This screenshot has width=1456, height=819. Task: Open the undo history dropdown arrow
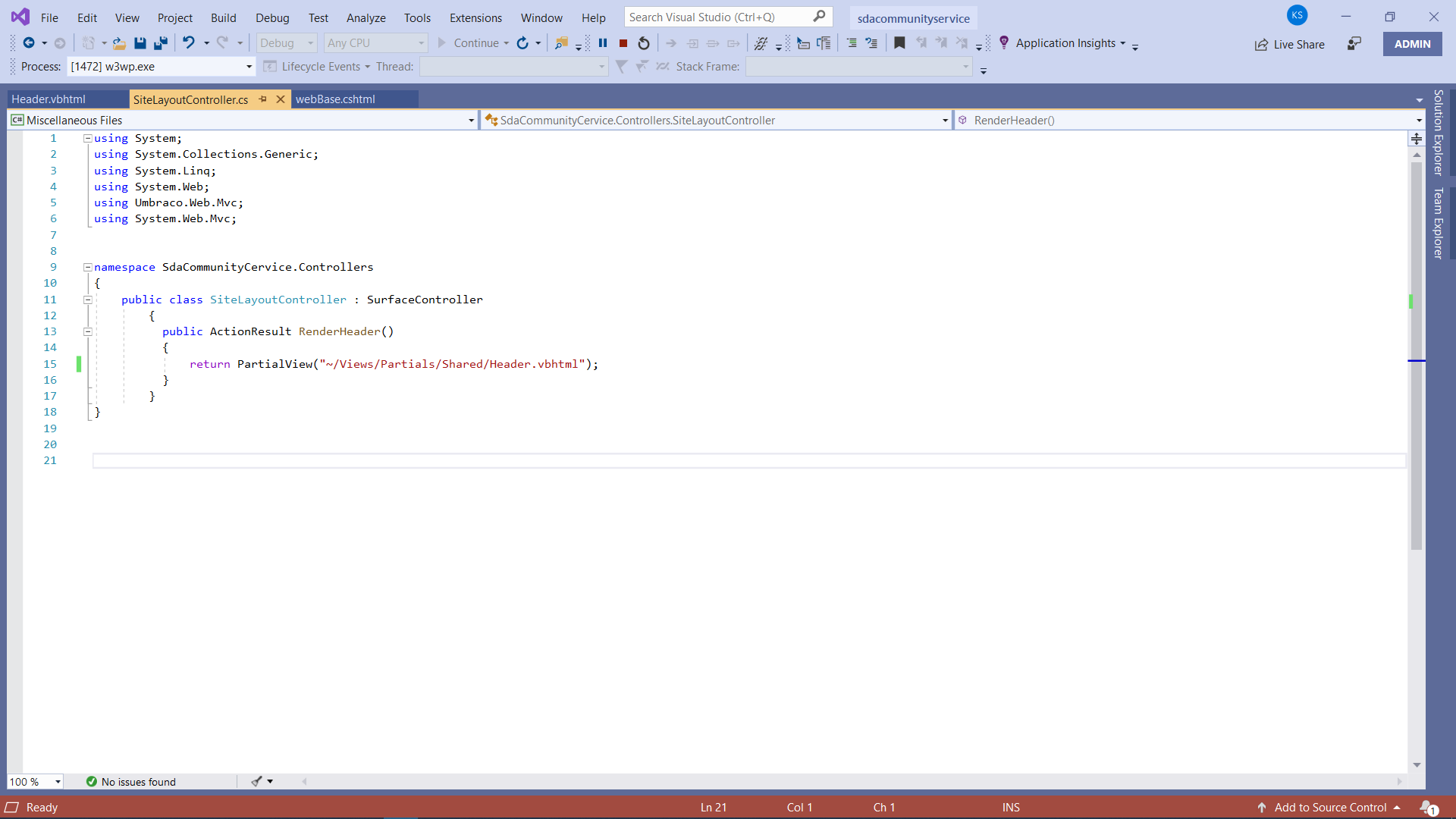(x=206, y=43)
